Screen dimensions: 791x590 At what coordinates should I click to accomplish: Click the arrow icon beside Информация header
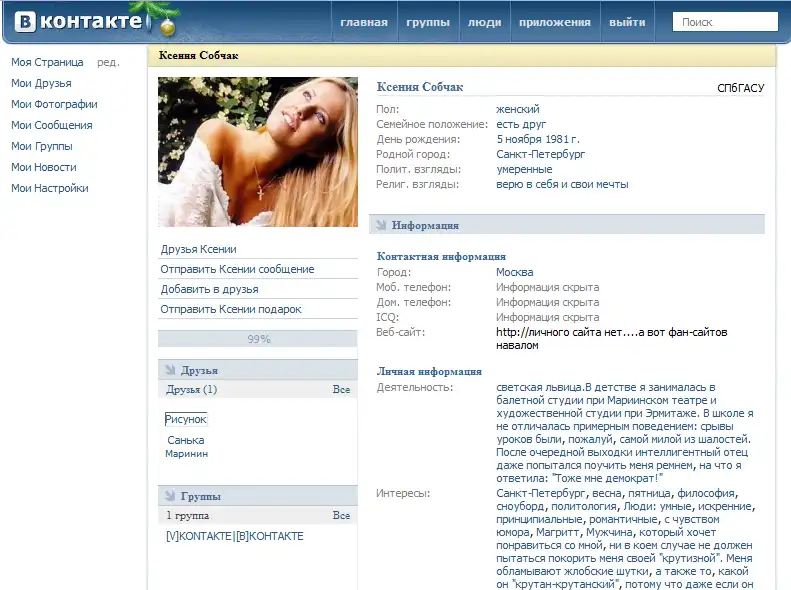(381, 226)
